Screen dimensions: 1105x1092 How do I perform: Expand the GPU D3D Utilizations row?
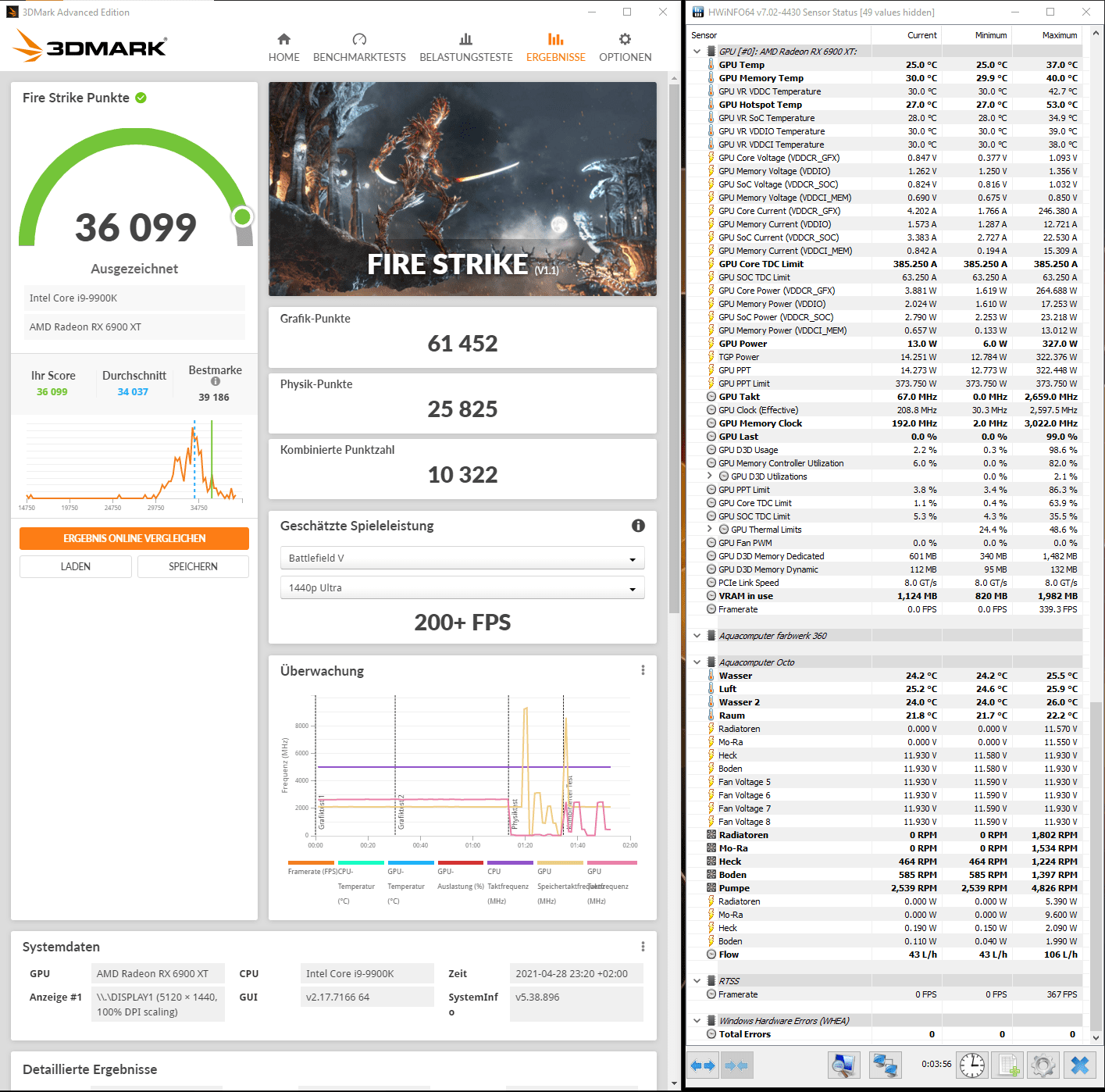[x=709, y=476]
